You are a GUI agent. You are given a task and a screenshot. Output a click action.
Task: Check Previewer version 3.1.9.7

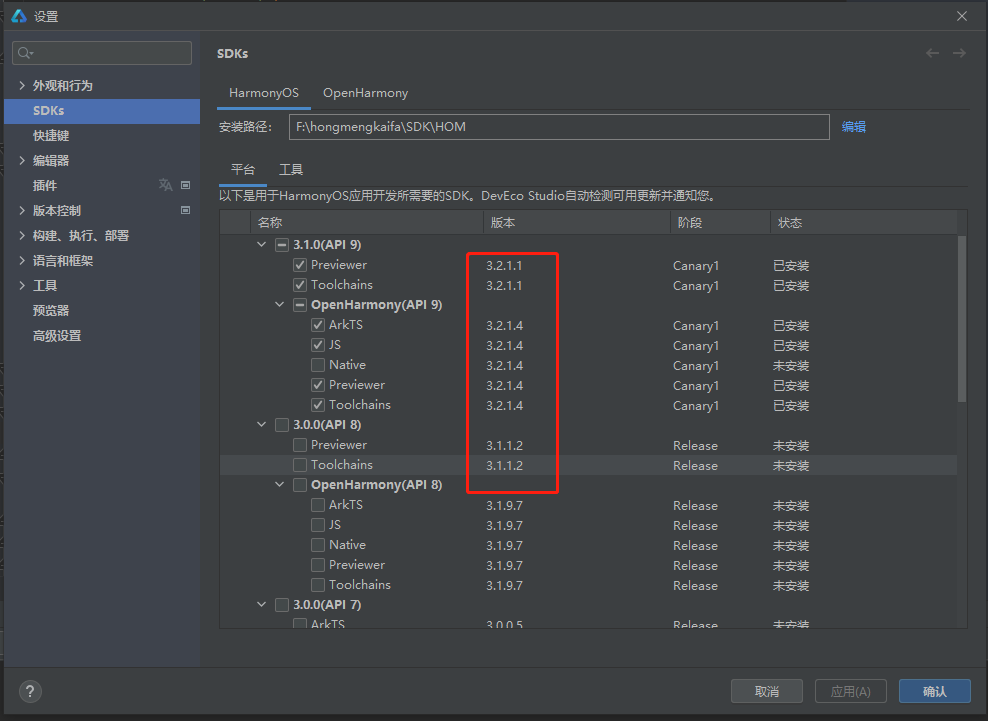[318, 565]
